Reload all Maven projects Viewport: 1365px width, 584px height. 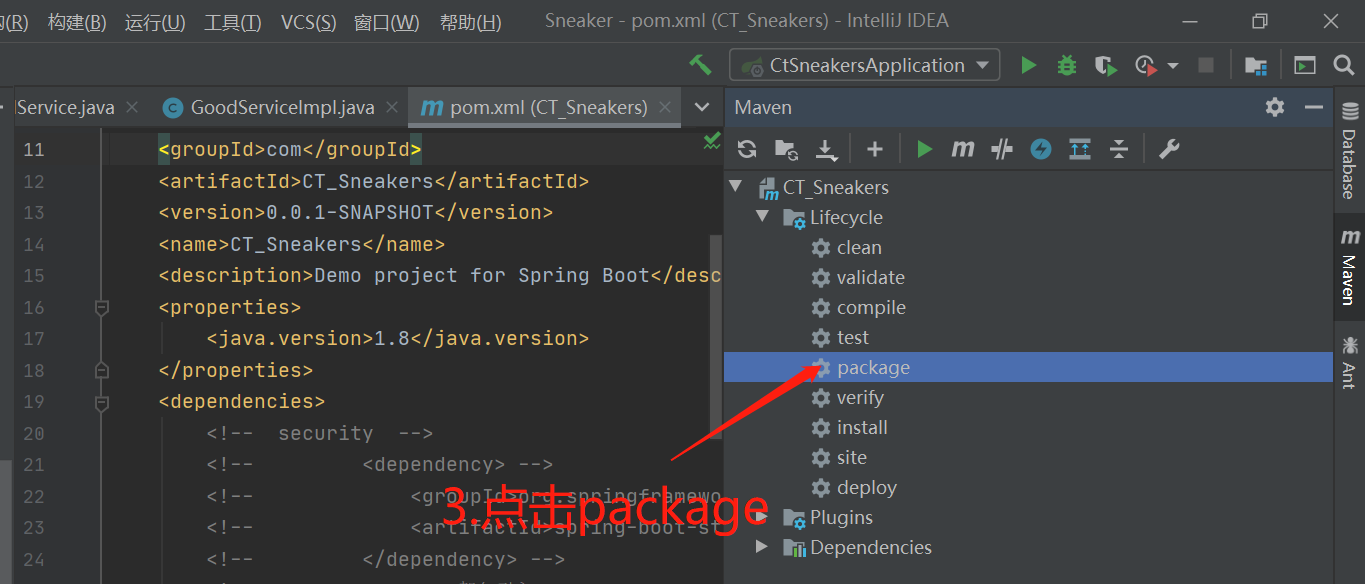747,149
